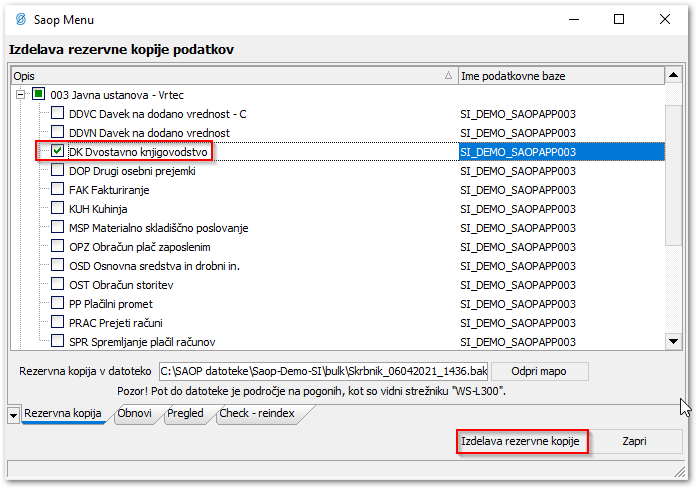697x489 pixels.
Task: Click database name cell in DDVN row
Action: click(x=518, y=133)
